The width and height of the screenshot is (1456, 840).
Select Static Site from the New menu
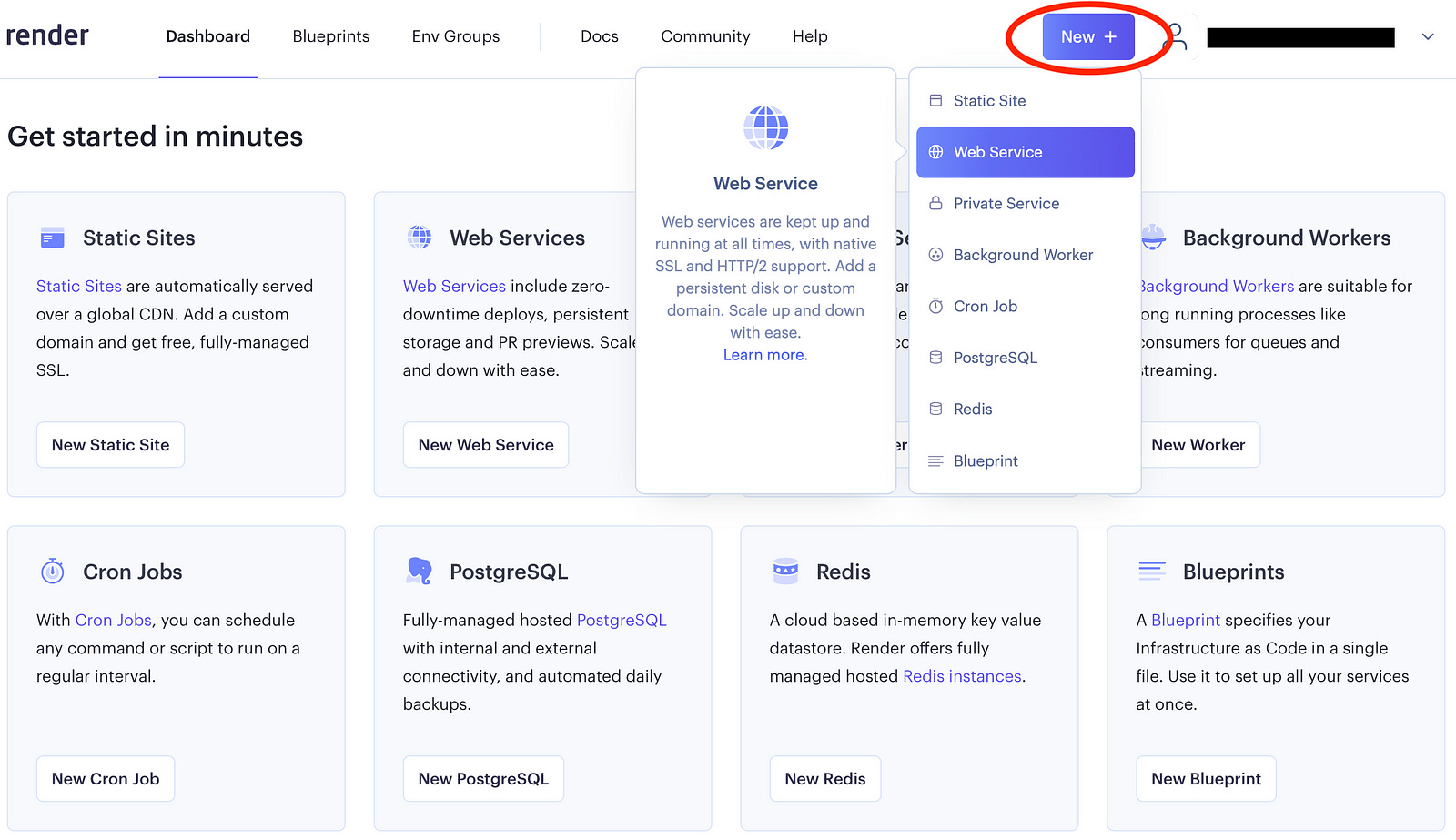click(x=1025, y=101)
